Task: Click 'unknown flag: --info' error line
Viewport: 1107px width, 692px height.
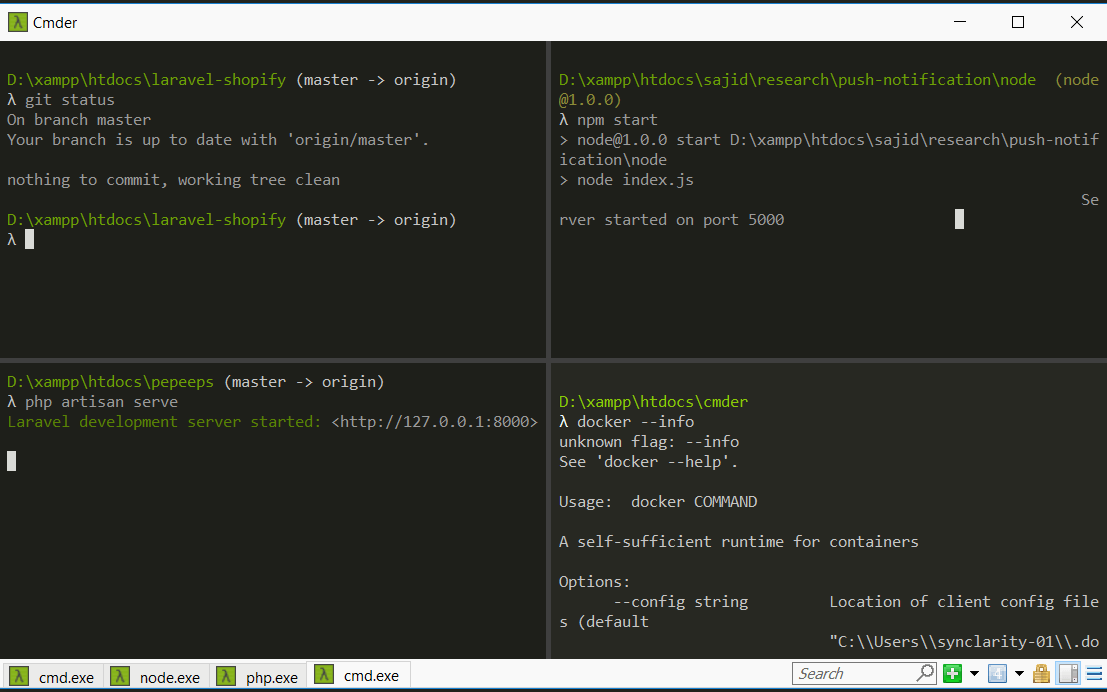Action: pos(649,442)
